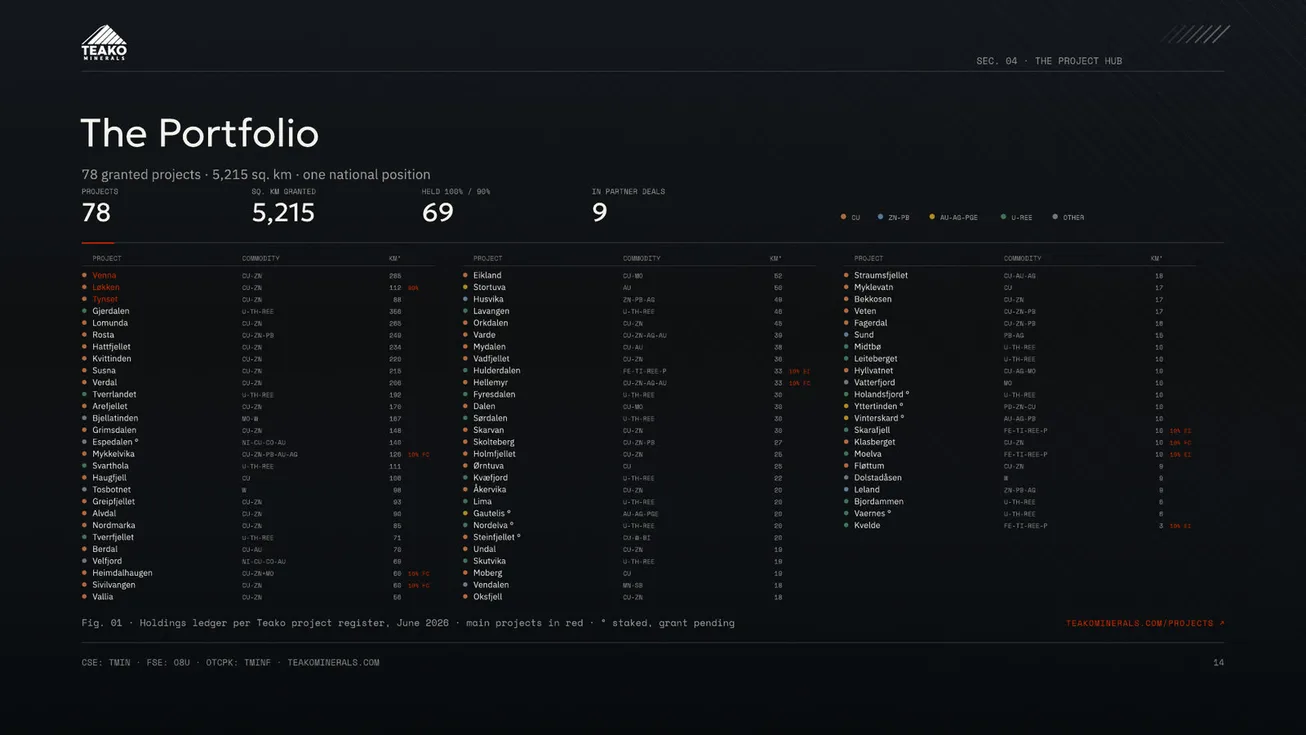Click the Sivilvangen project name
Viewport: 1306px width, 735px height.
pyautogui.click(x=114, y=585)
